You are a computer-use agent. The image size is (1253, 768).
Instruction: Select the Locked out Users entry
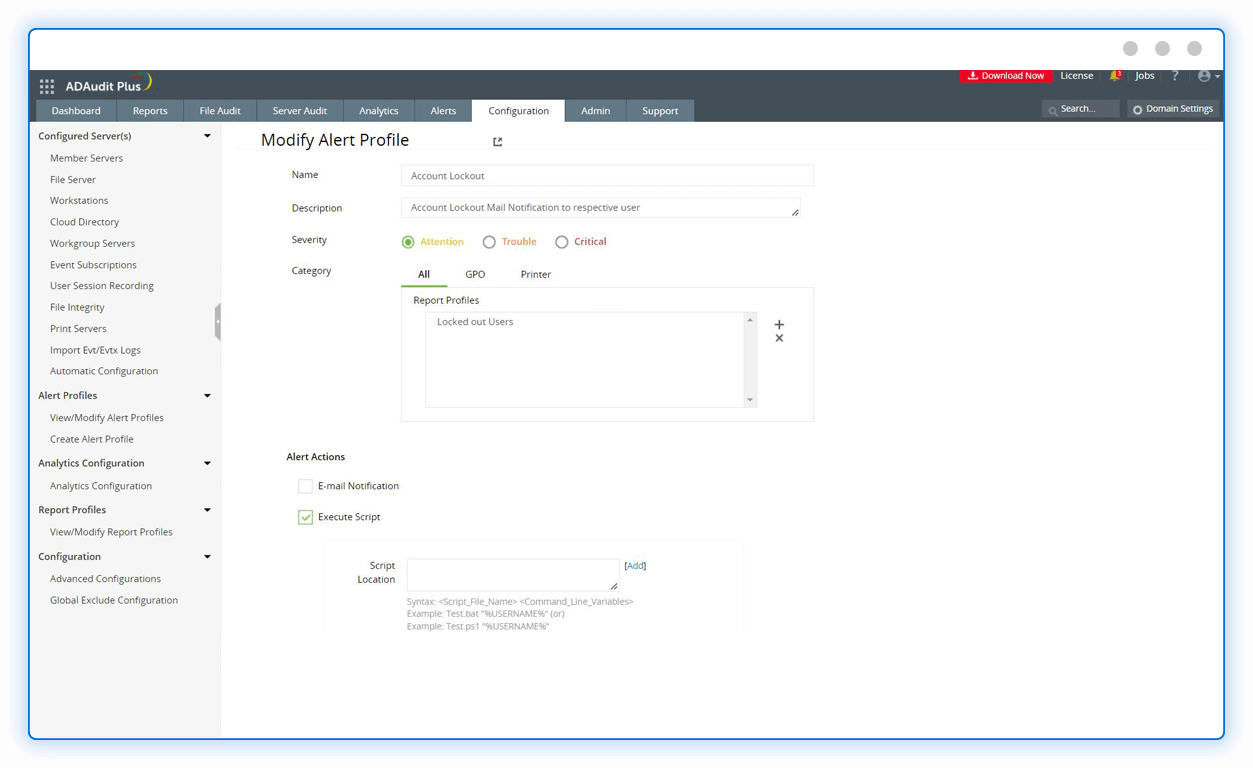[x=475, y=322]
